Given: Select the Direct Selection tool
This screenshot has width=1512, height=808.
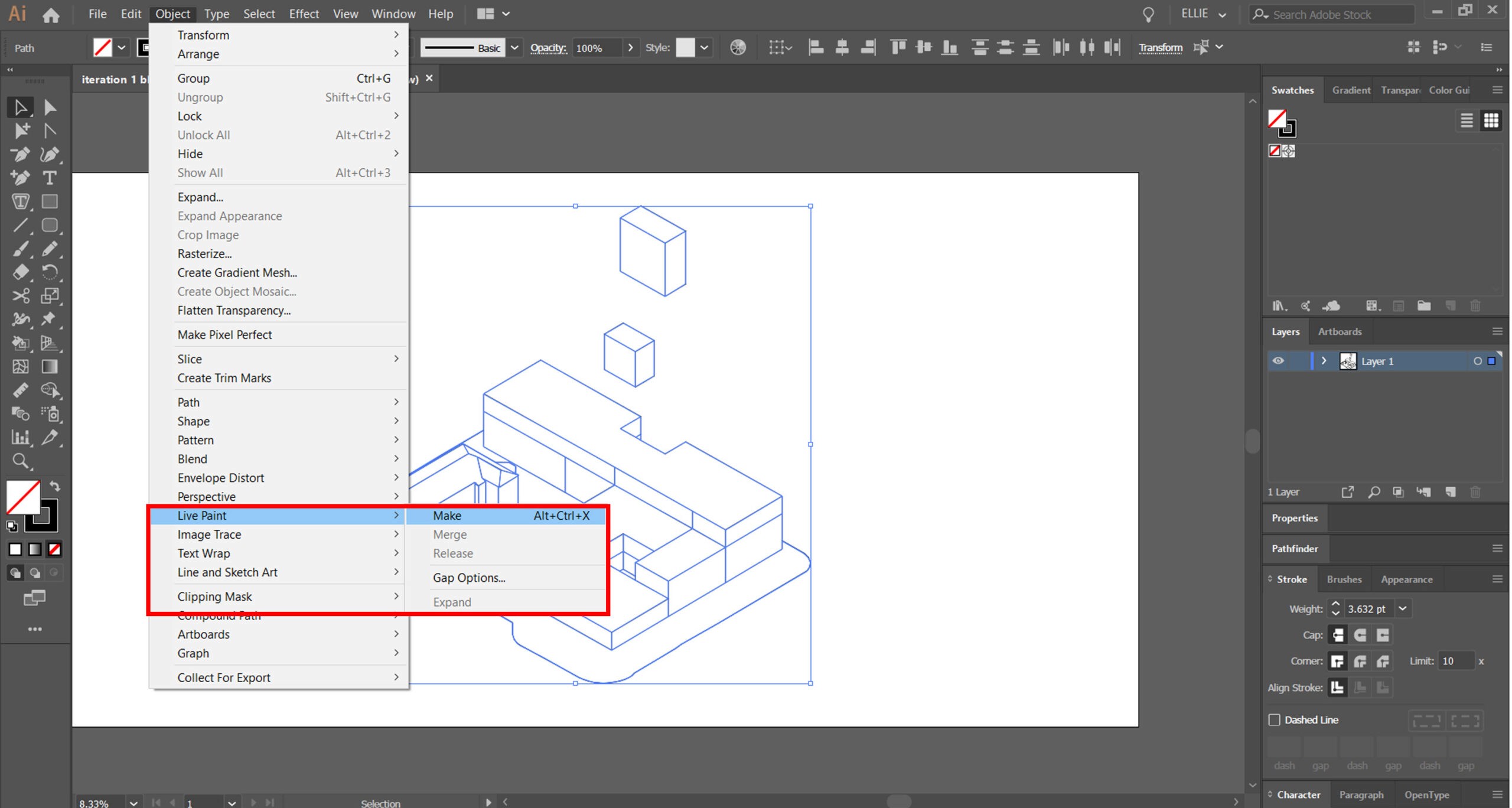Looking at the screenshot, I should point(50,107).
